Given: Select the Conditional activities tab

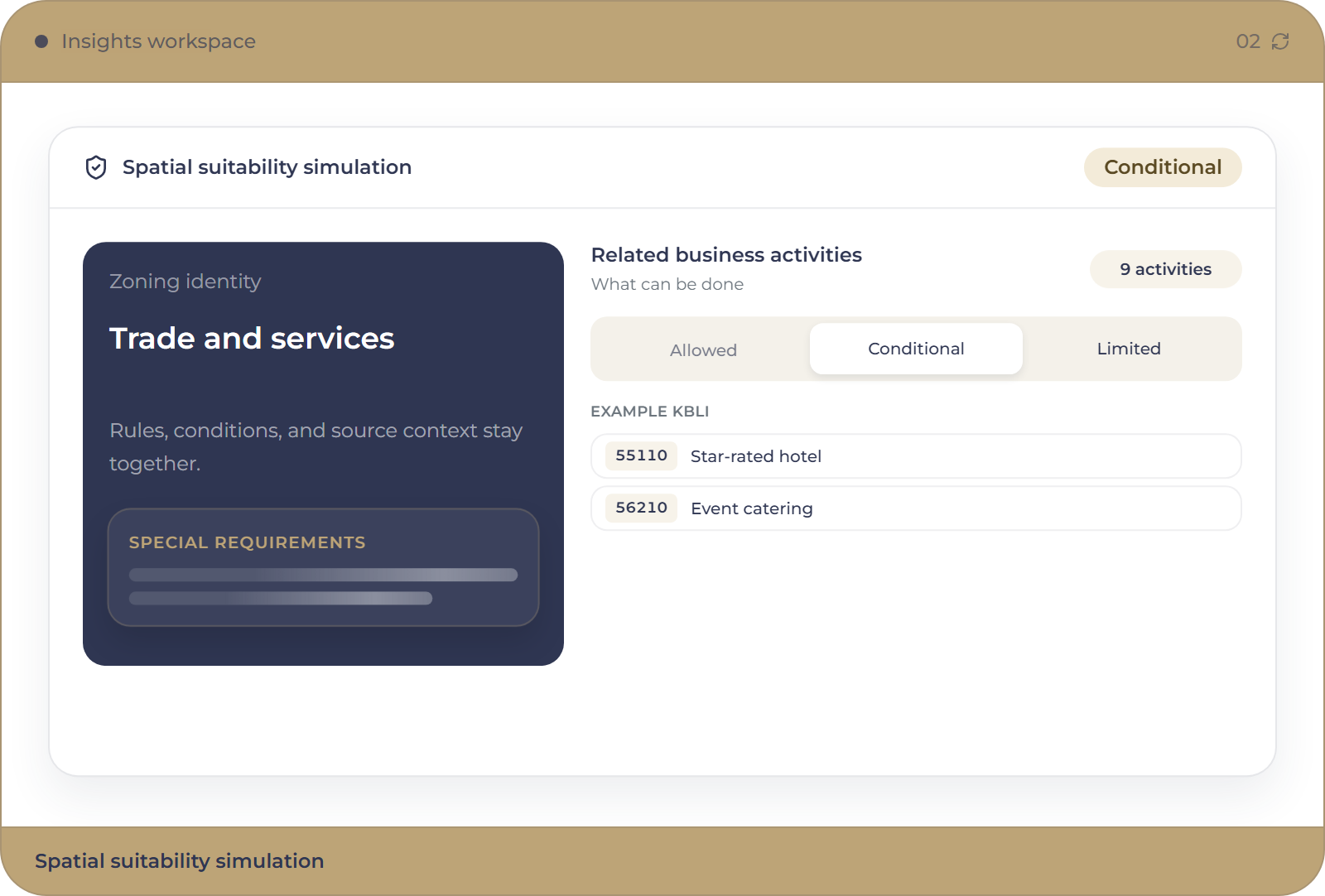Looking at the screenshot, I should click(x=916, y=349).
